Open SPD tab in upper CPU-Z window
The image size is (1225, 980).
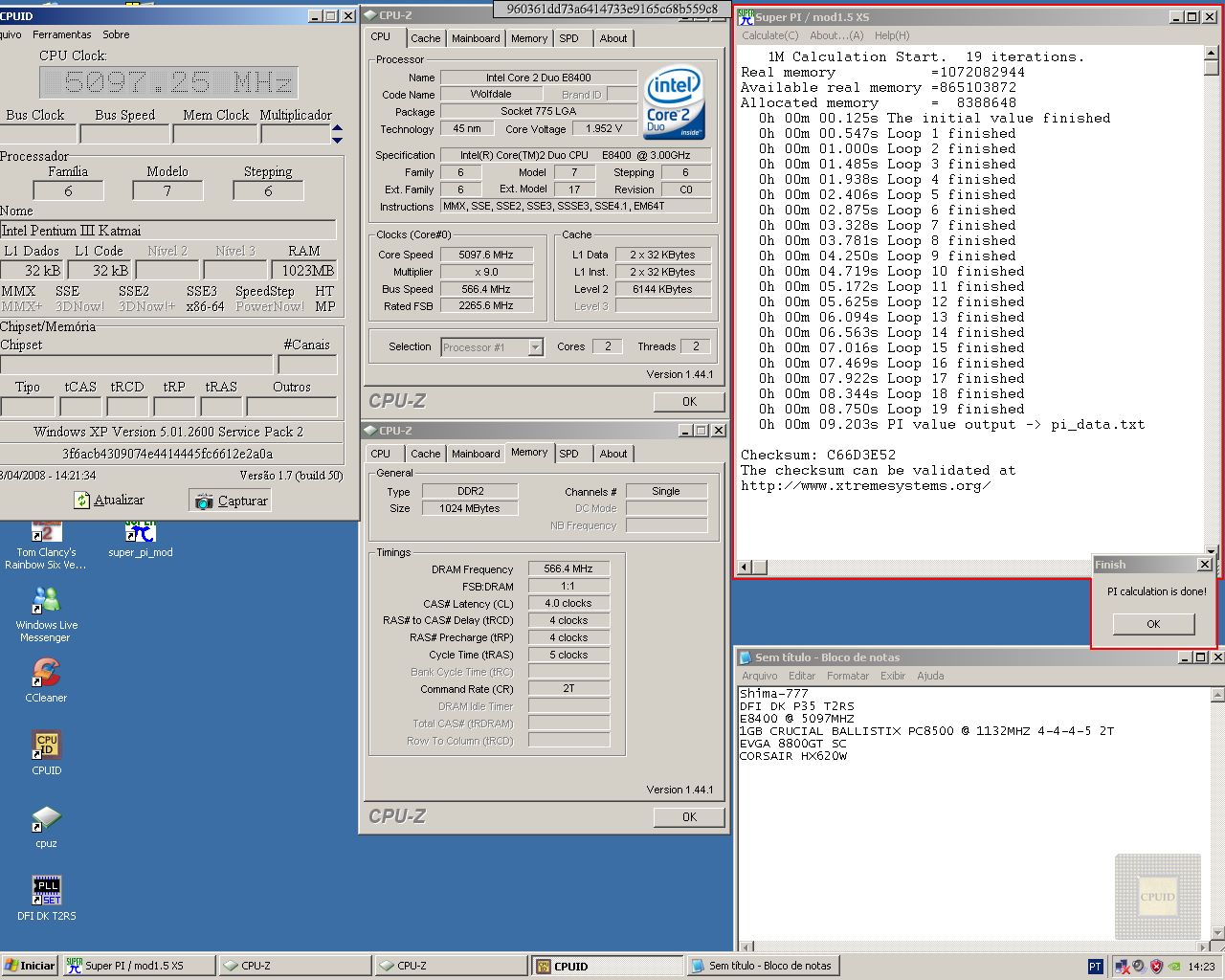pos(569,38)
